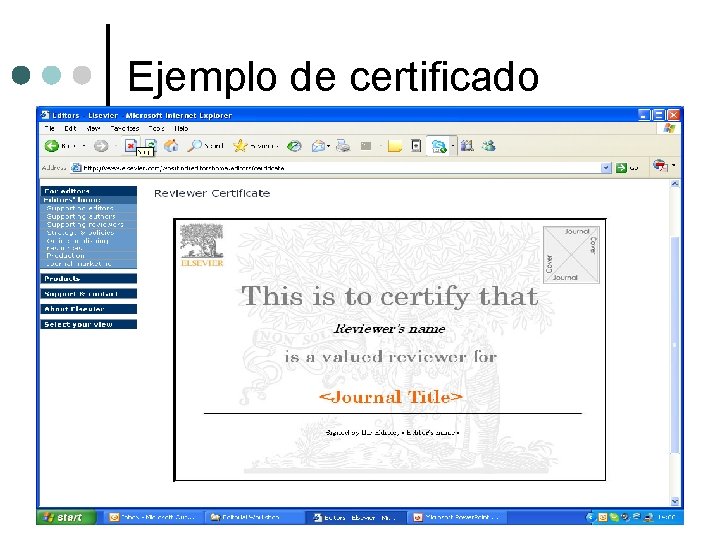Open the Favorites menu
Viewport: 720px width, 540px height.
click(124, 128)
